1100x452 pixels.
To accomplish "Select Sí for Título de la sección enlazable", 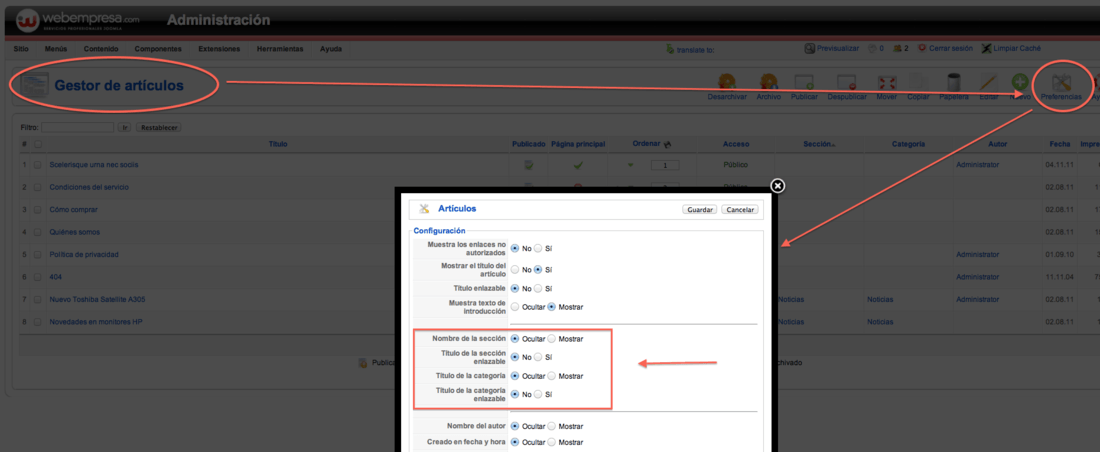I will click(538, 357).
